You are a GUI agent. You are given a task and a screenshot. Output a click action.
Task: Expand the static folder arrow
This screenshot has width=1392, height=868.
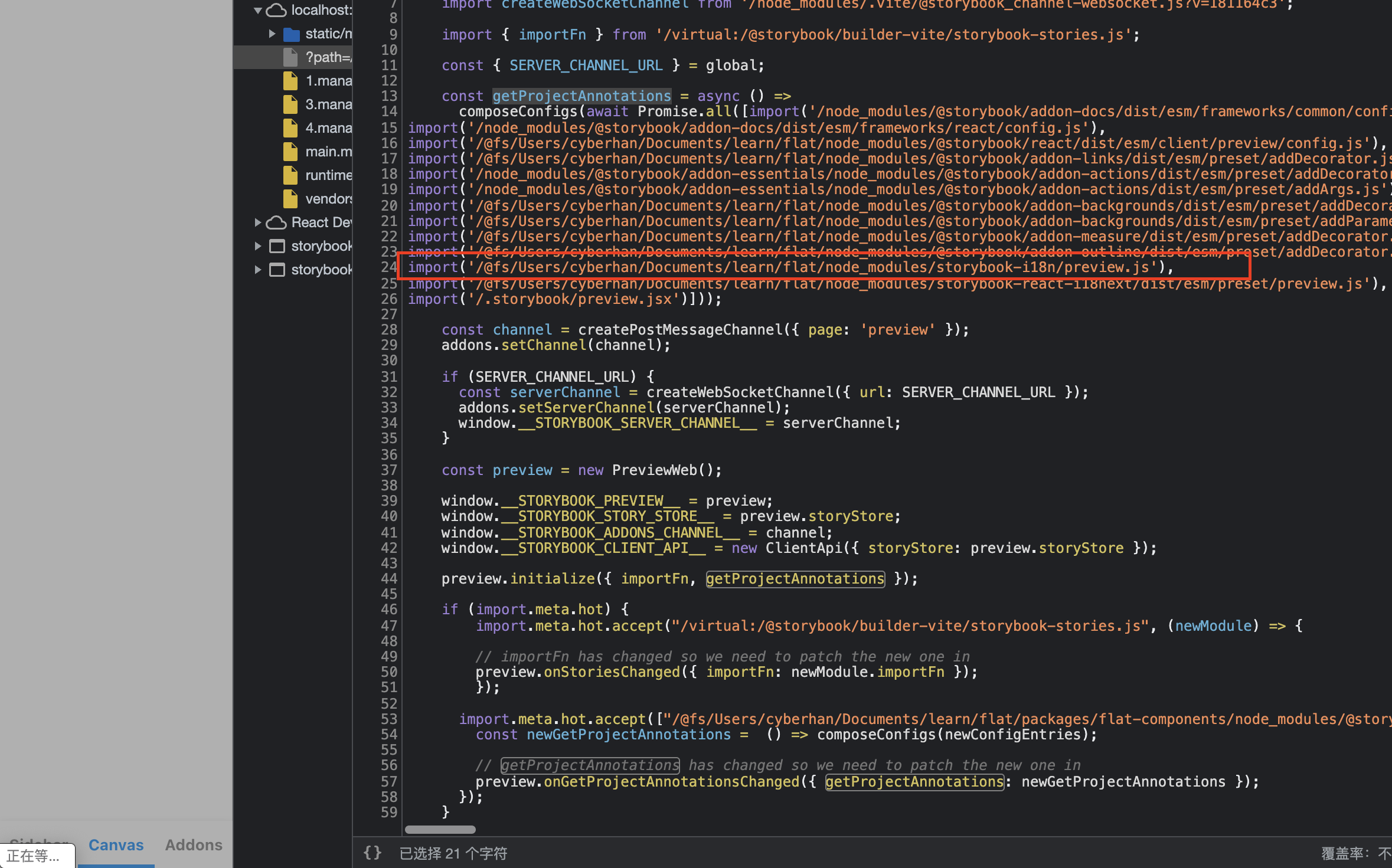pyautogui.click(x=272, y=34)
